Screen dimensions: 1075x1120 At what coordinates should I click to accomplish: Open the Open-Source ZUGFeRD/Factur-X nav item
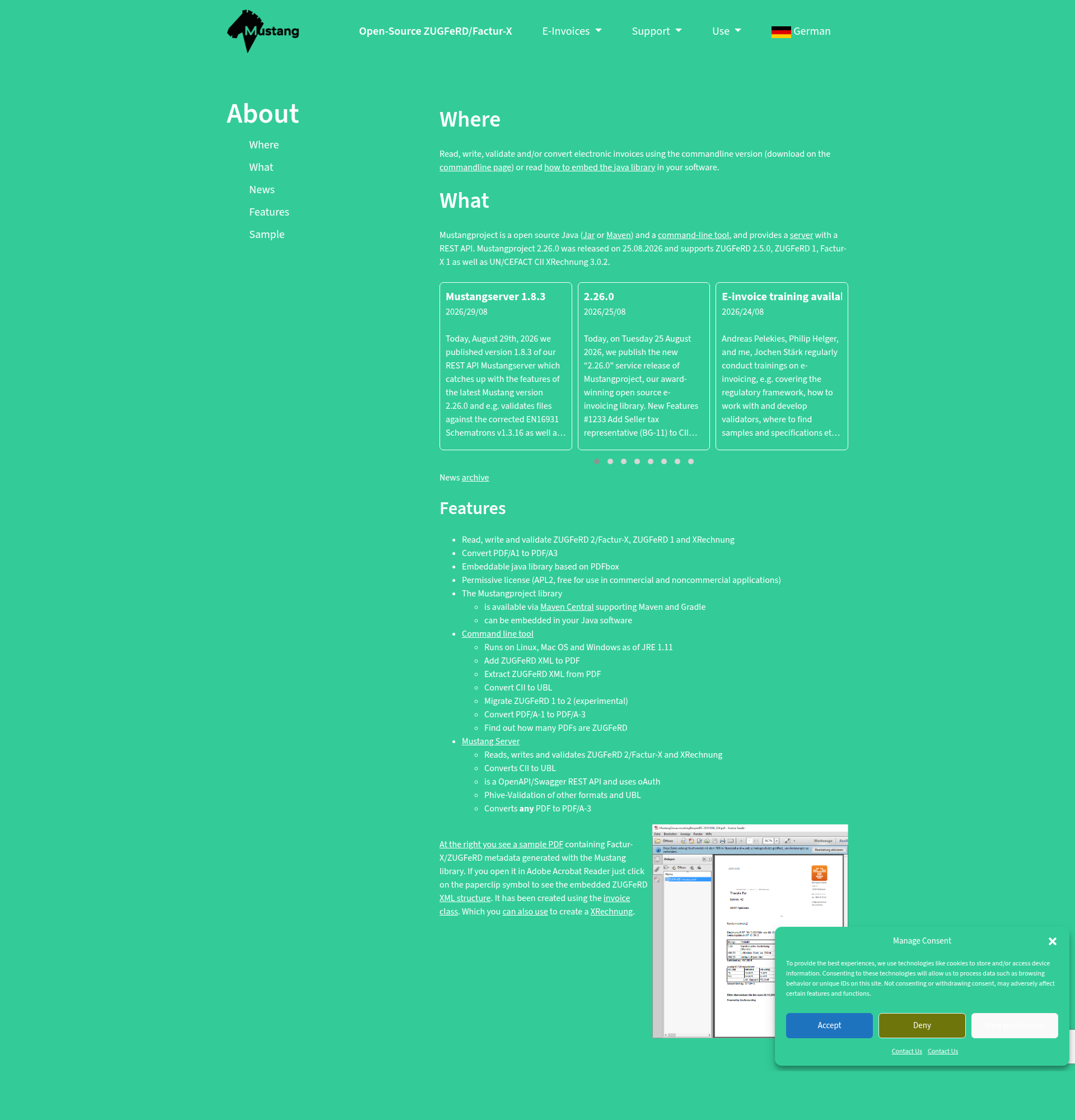[x=435, y=31]
